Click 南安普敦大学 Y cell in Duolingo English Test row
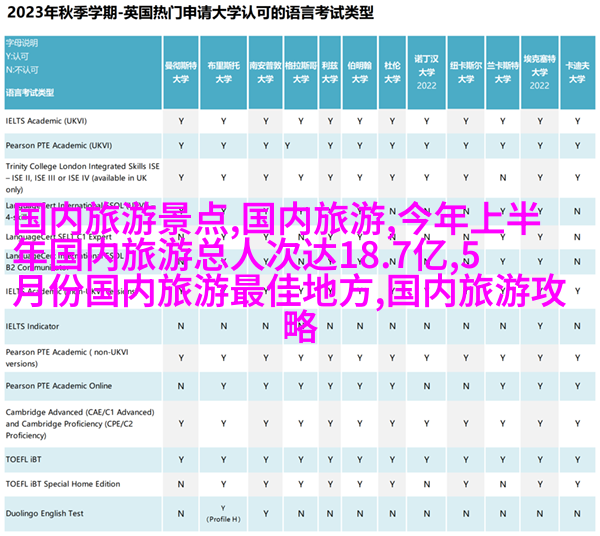Image resolution: width=600 pixels, height=536 pixels. coord(266,514)
